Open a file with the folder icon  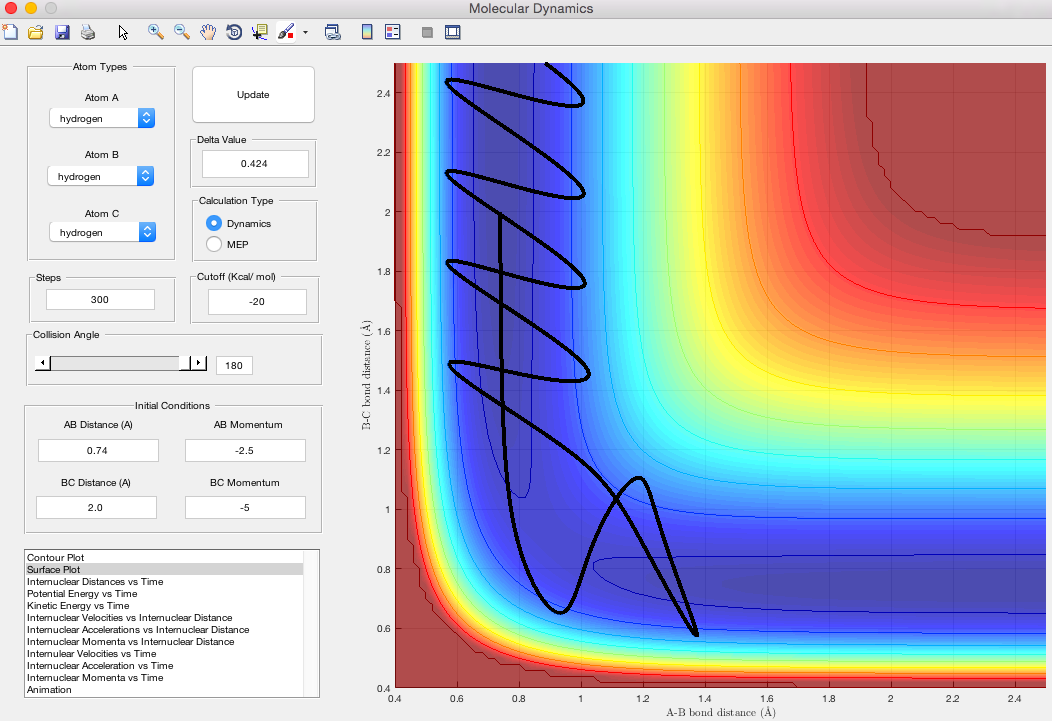pos(36,32)
